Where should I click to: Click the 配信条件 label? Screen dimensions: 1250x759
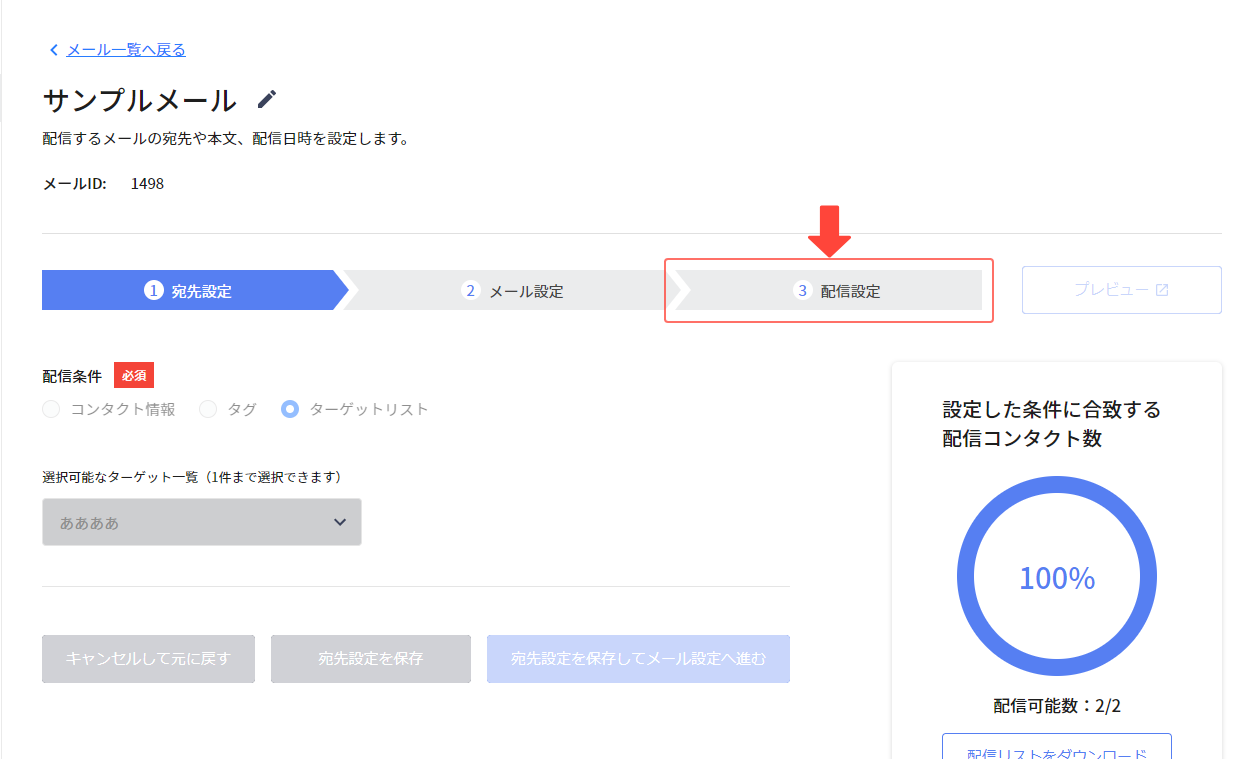click(72, 376)
